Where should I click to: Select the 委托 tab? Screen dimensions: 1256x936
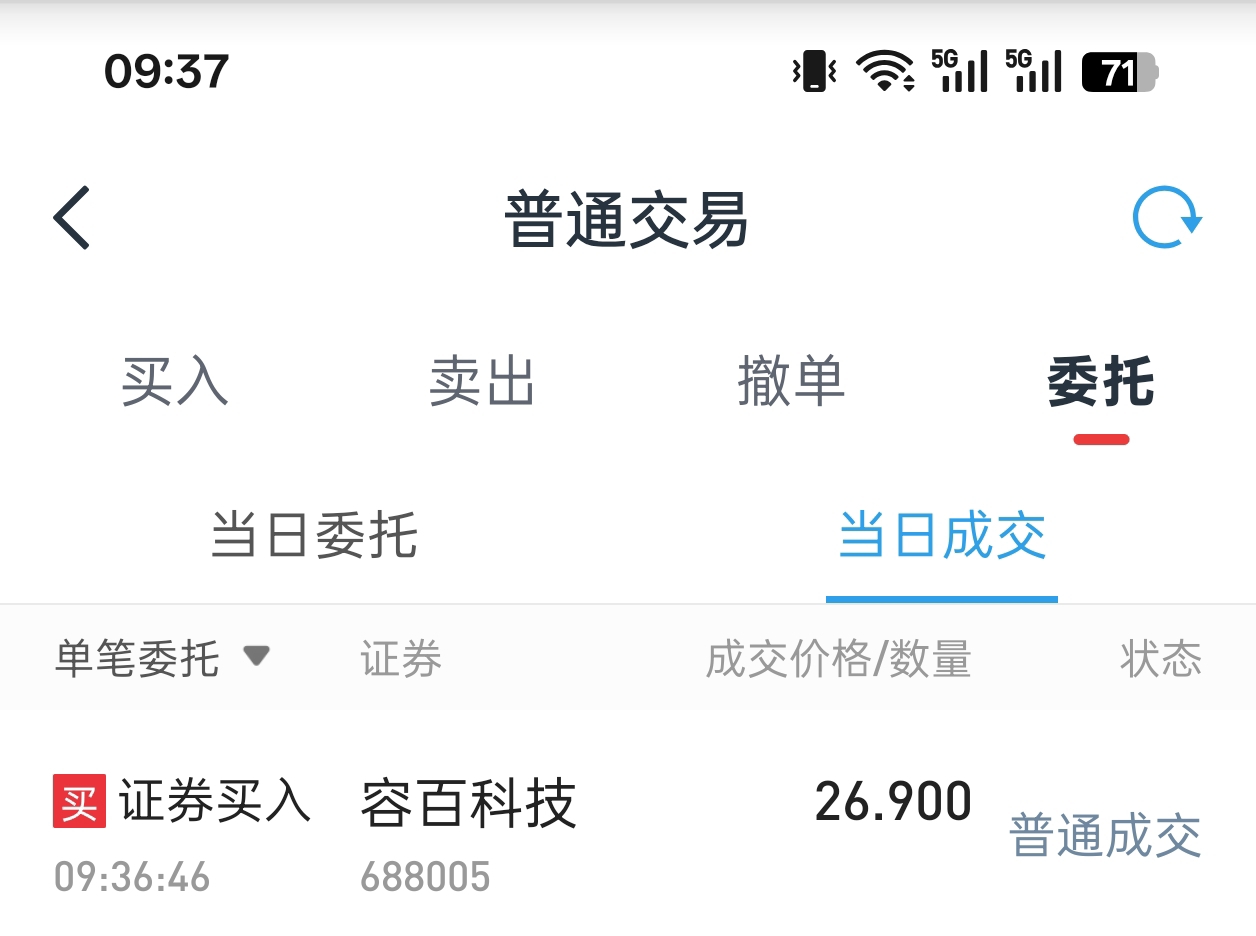coord(1101,381)
